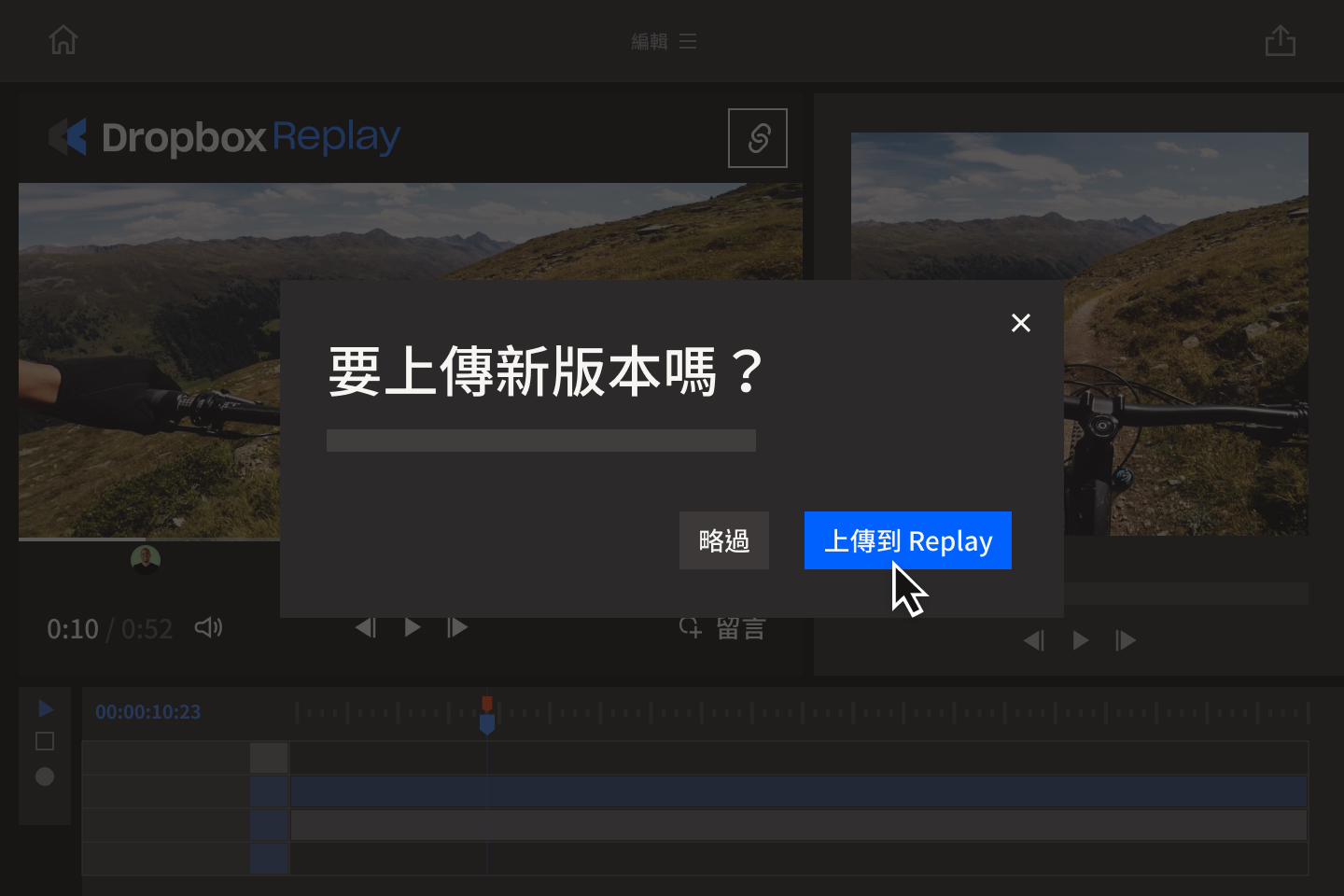This screenshot has height=896, width=1344.
Task: Click the 略過 button
Action: point(724,540)
